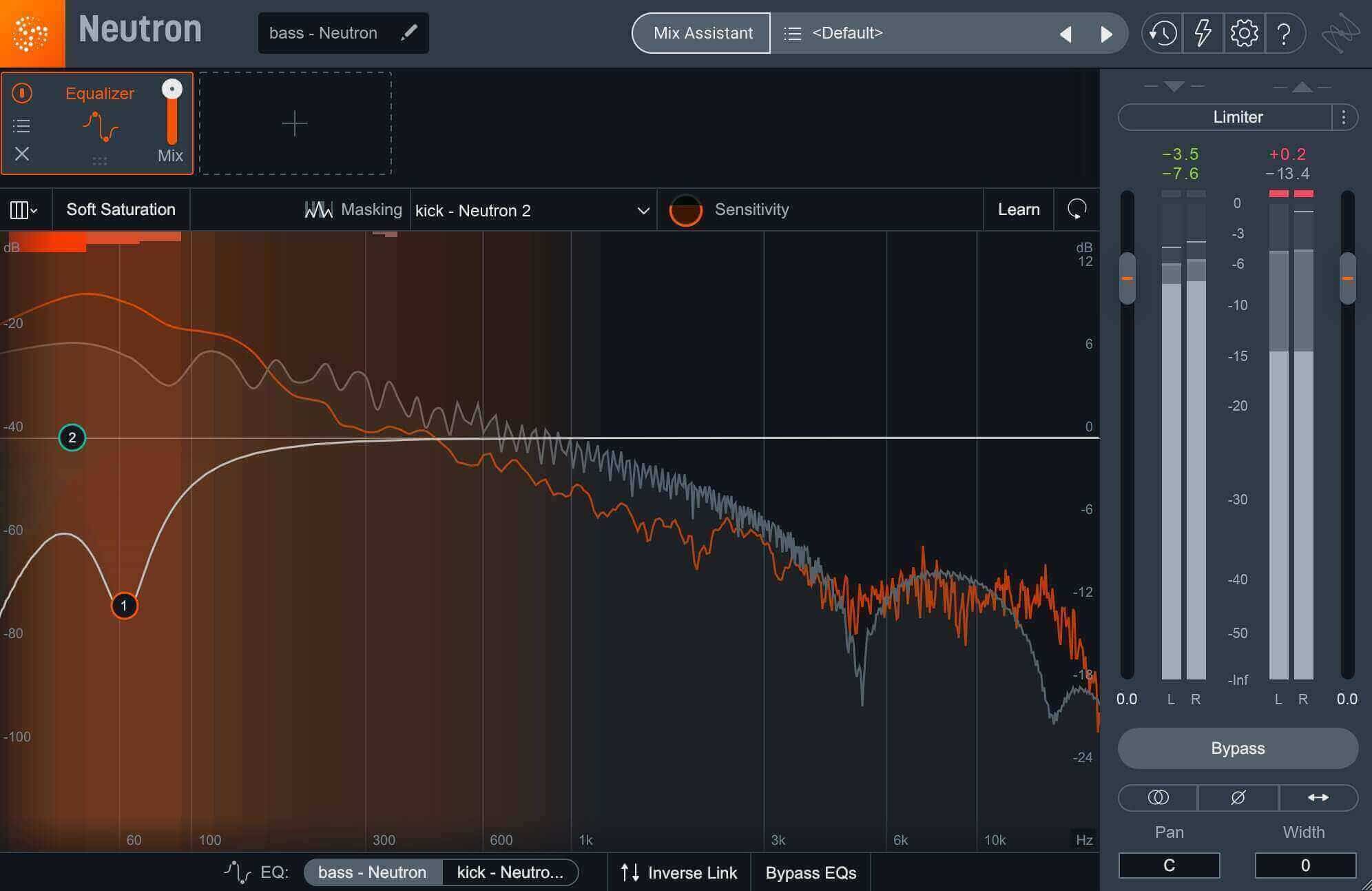
Task: Add a new module with plus slot
Action: point(295,123)
